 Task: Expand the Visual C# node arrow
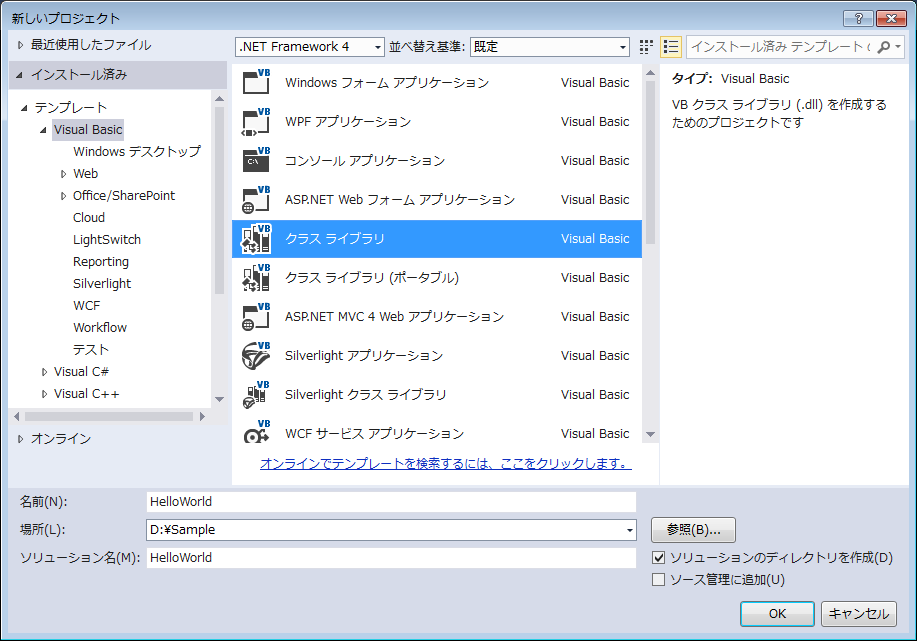[x=44, y=372]
